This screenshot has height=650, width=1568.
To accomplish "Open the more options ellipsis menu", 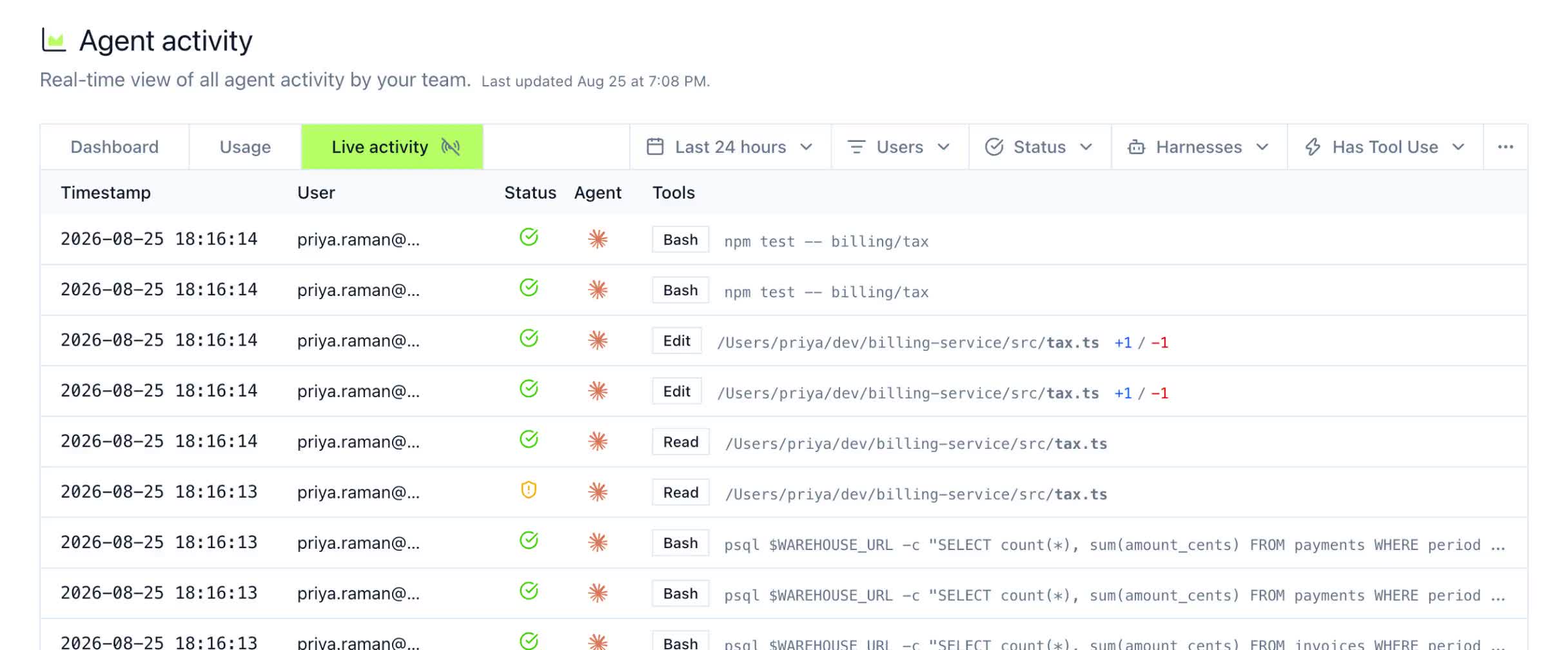I will click(1505, 147).
